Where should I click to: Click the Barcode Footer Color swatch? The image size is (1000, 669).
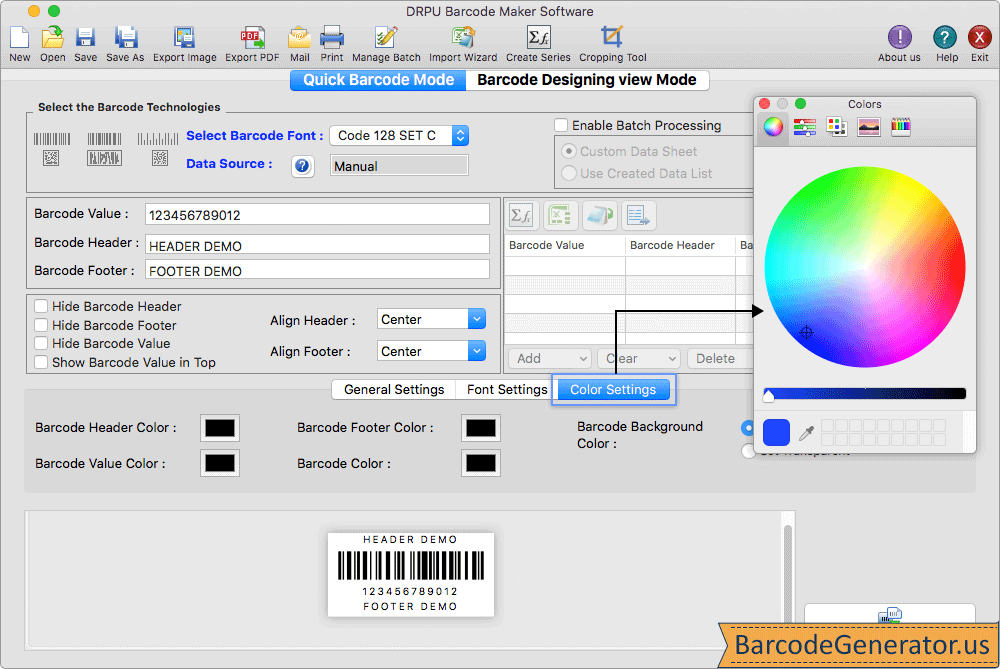click(481, 428)
